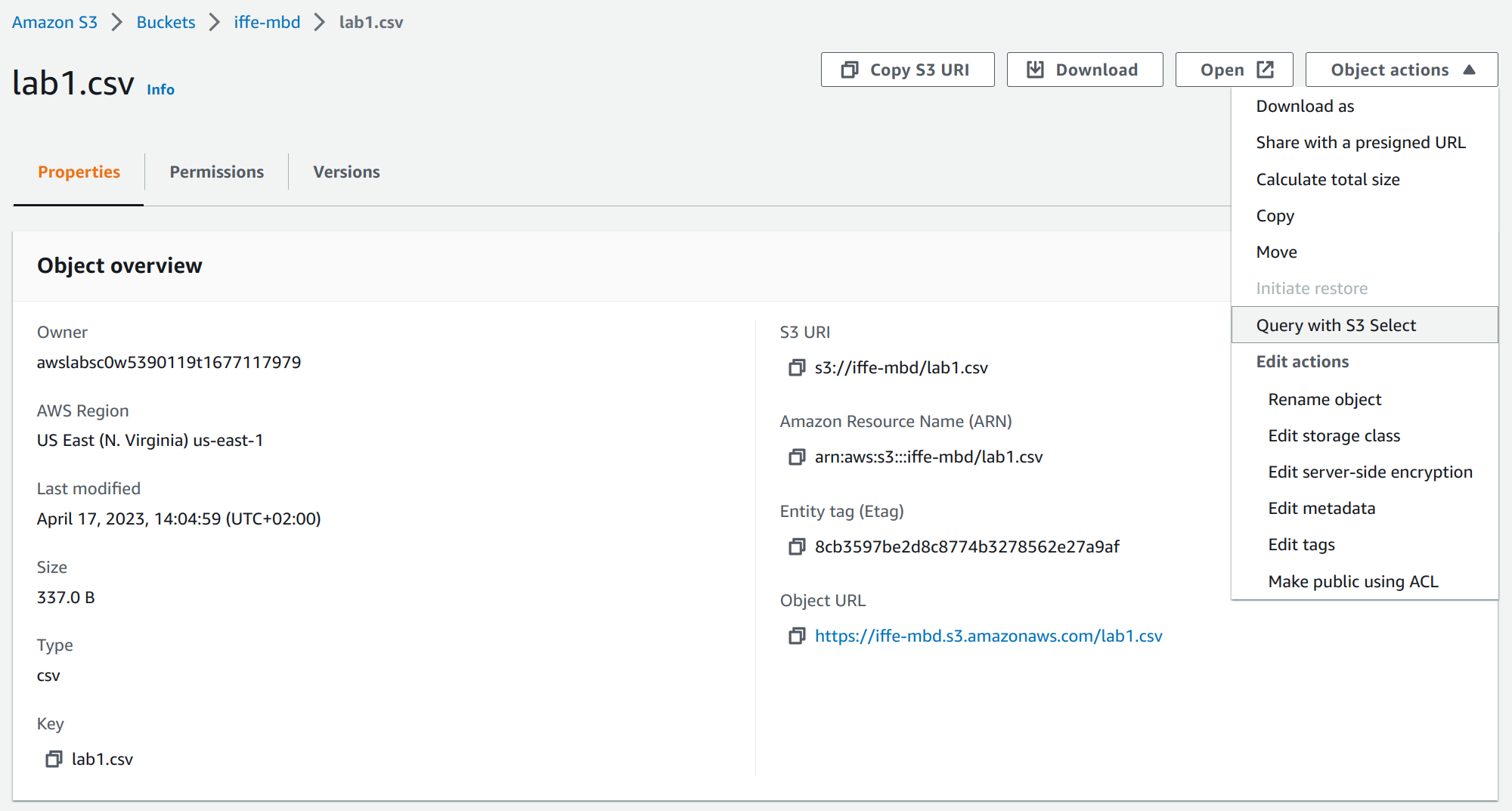
Task: Open the Object URL https link
Action: [988, 636]
